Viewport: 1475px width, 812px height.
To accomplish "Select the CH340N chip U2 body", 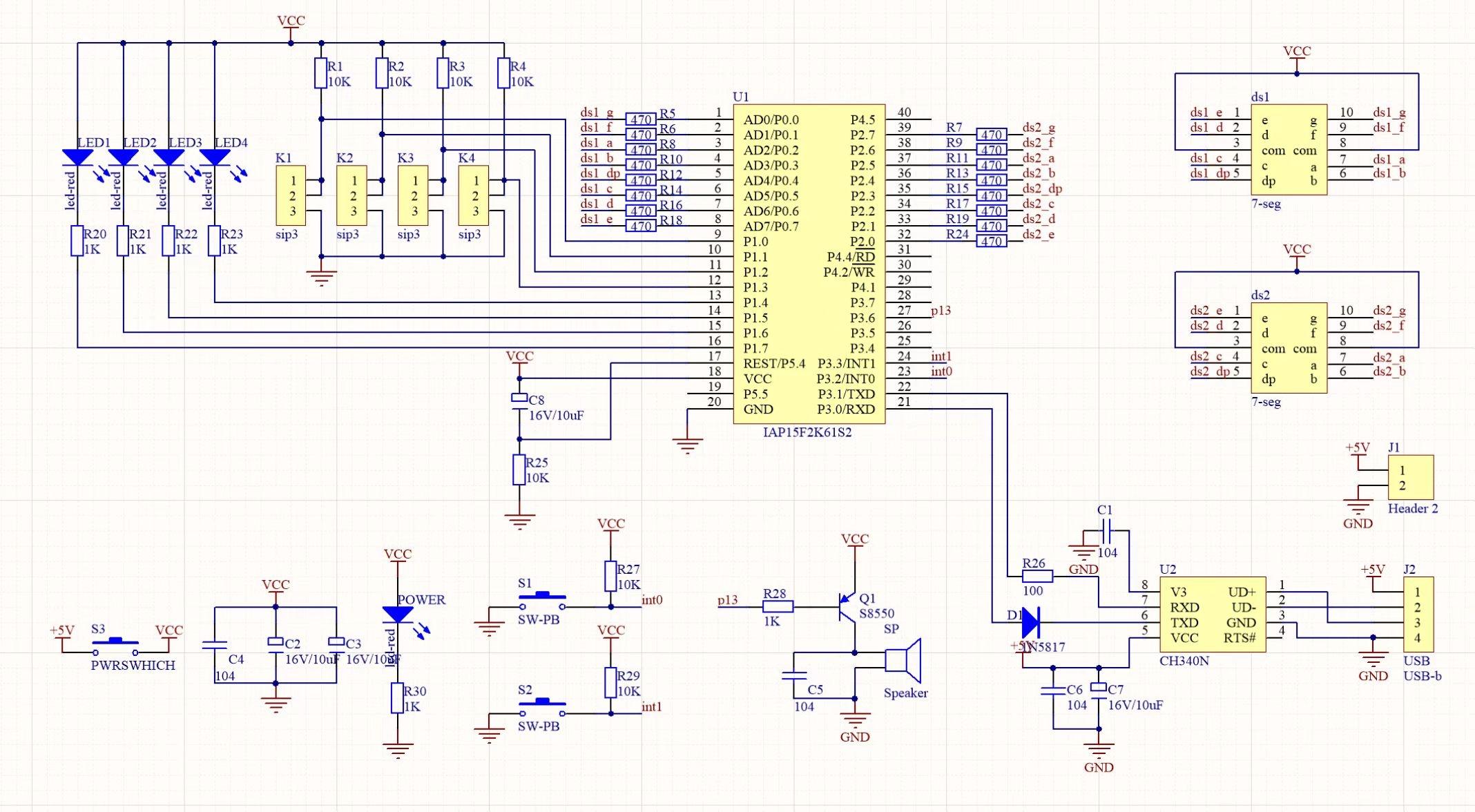I will point(1212,615).
